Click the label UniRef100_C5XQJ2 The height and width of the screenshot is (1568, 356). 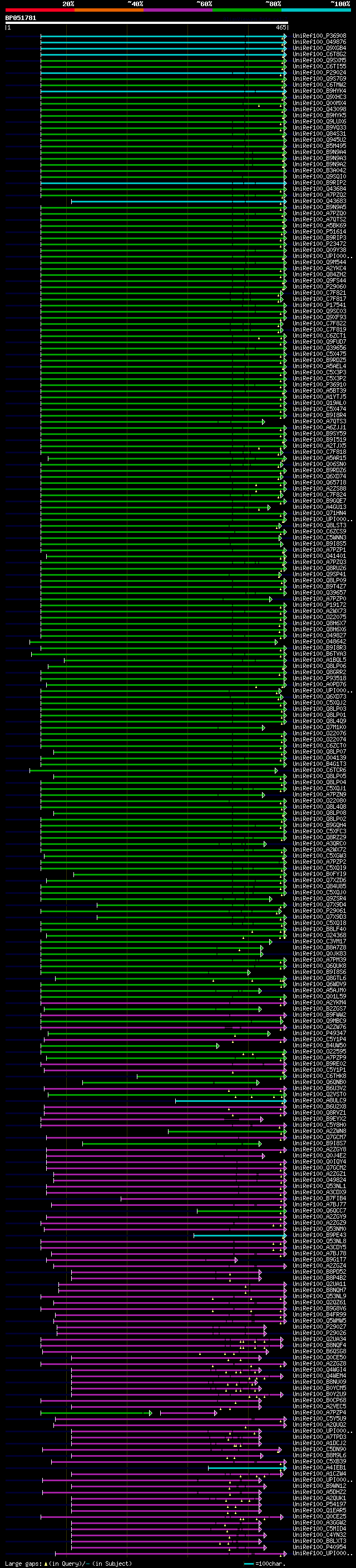319,703
